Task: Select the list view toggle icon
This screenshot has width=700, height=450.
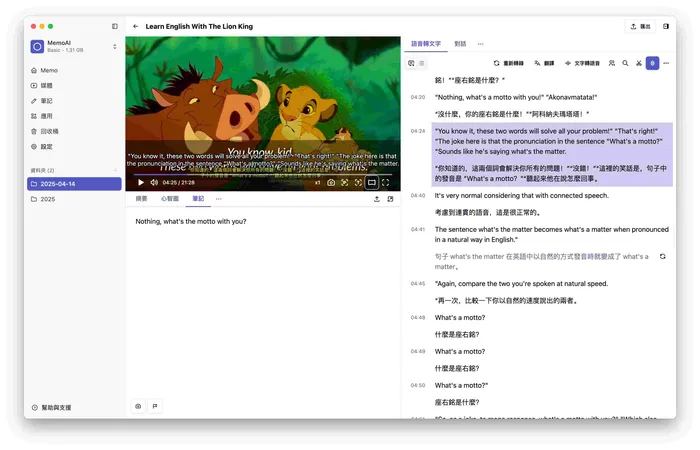Action: 422,63
